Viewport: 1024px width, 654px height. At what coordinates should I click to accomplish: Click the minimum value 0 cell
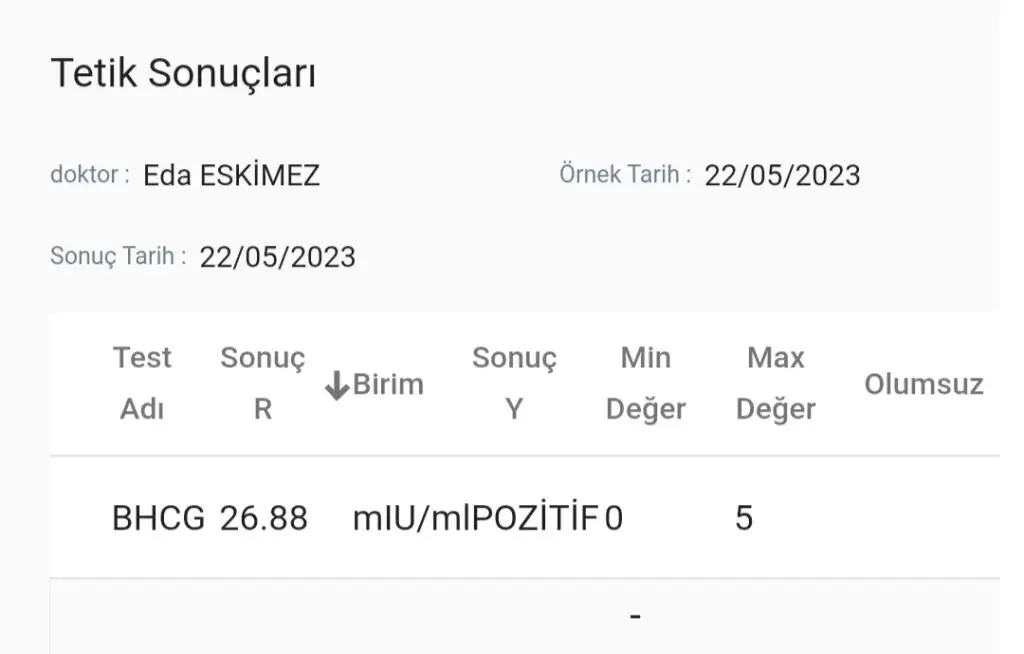click(x=614, y=518)
